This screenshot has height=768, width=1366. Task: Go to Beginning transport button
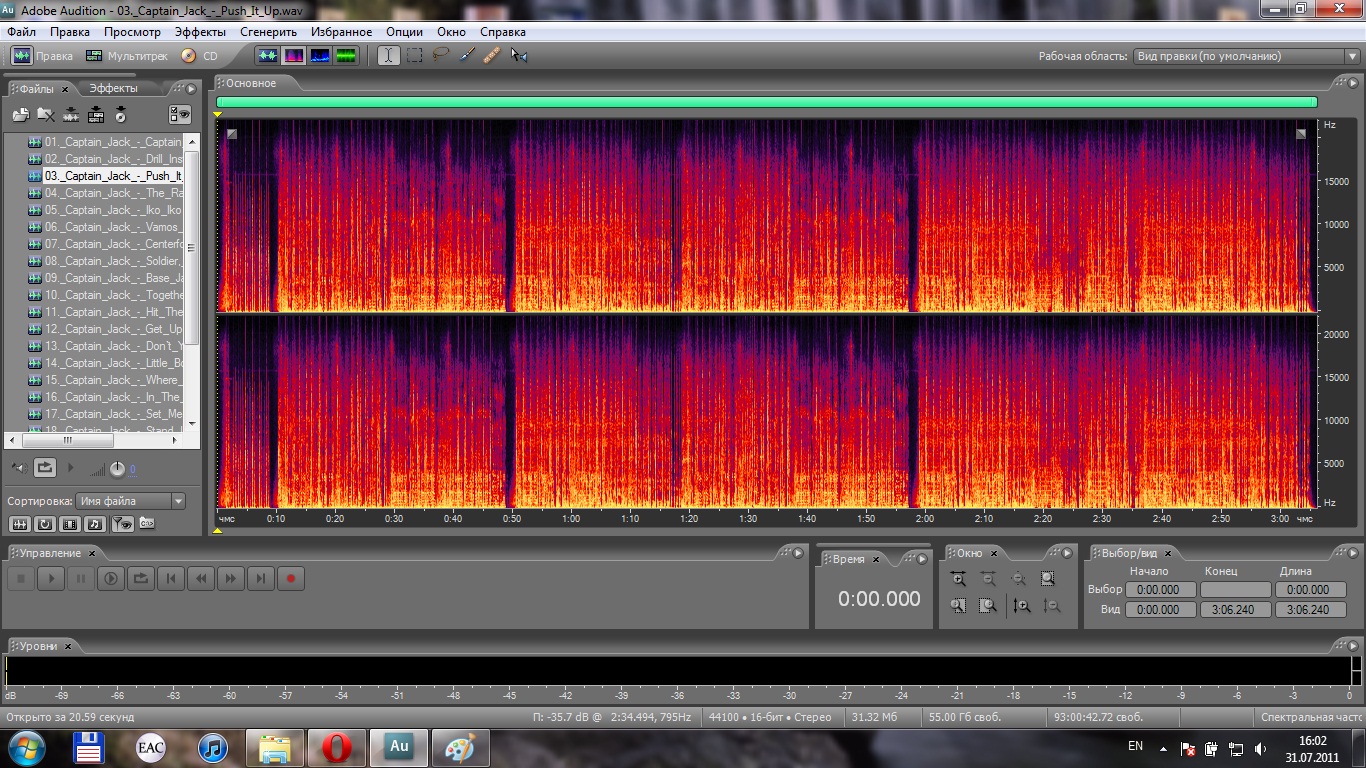(x=171, y=578)
